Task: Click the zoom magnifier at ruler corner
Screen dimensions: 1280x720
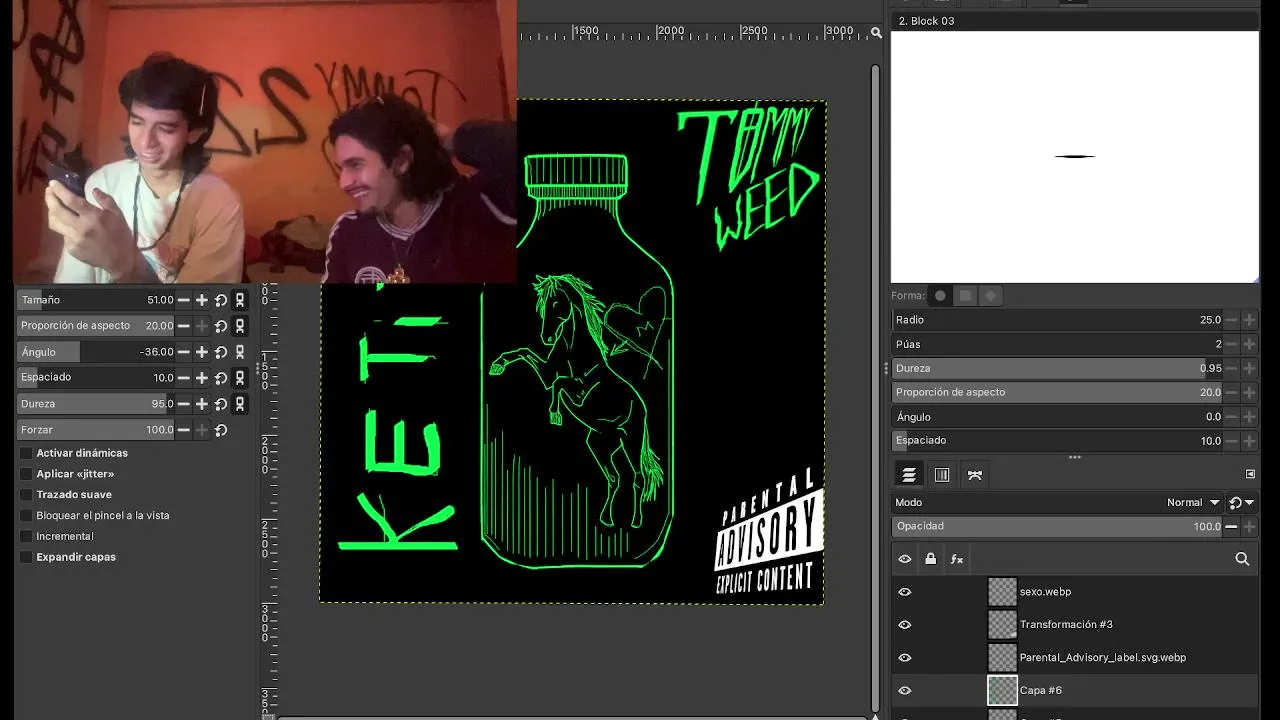Action: pos(876,33)
